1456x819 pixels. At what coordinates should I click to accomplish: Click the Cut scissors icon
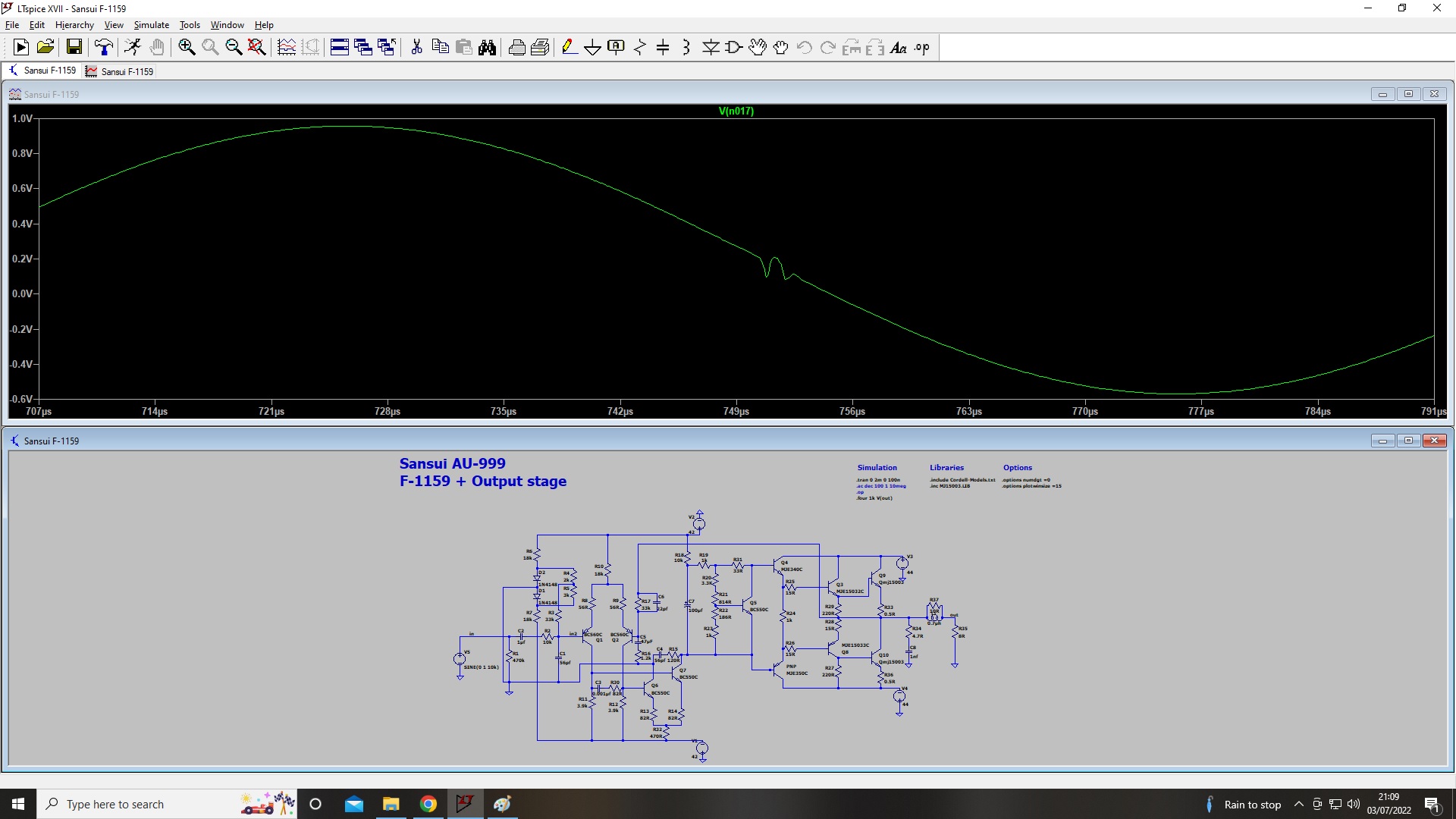[416, 48]
